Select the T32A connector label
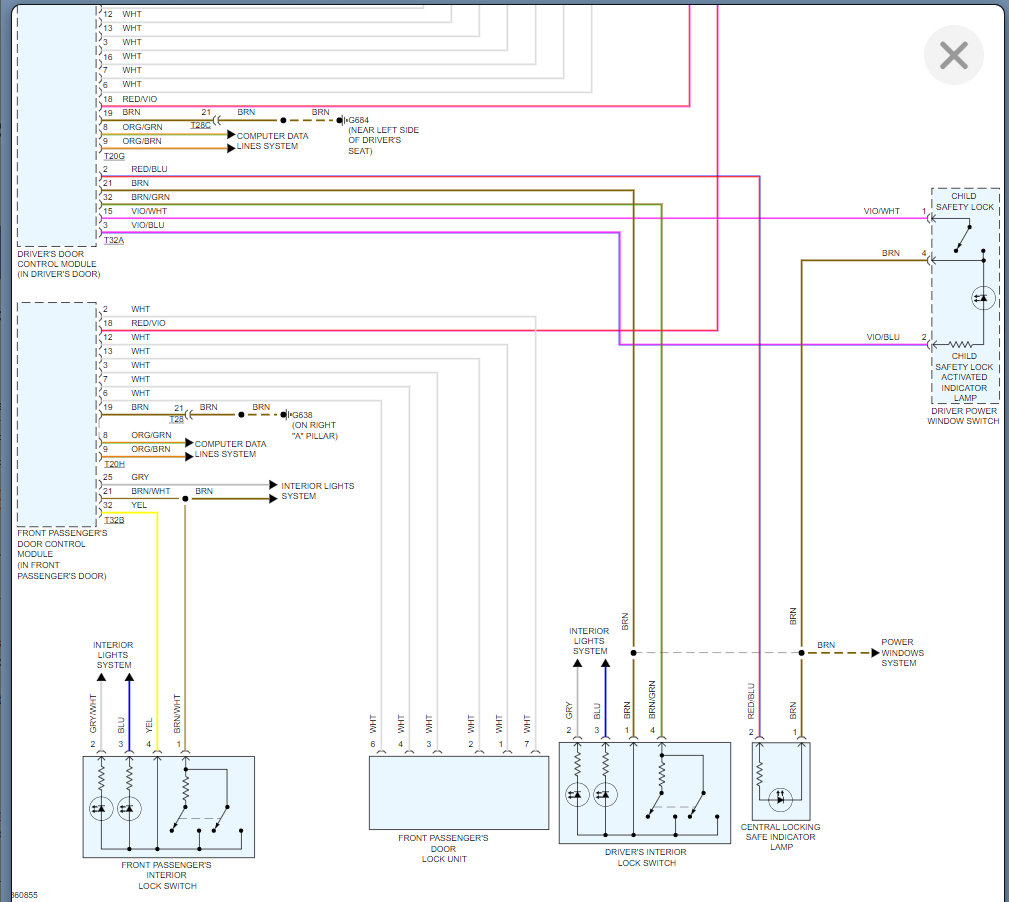 113,240
